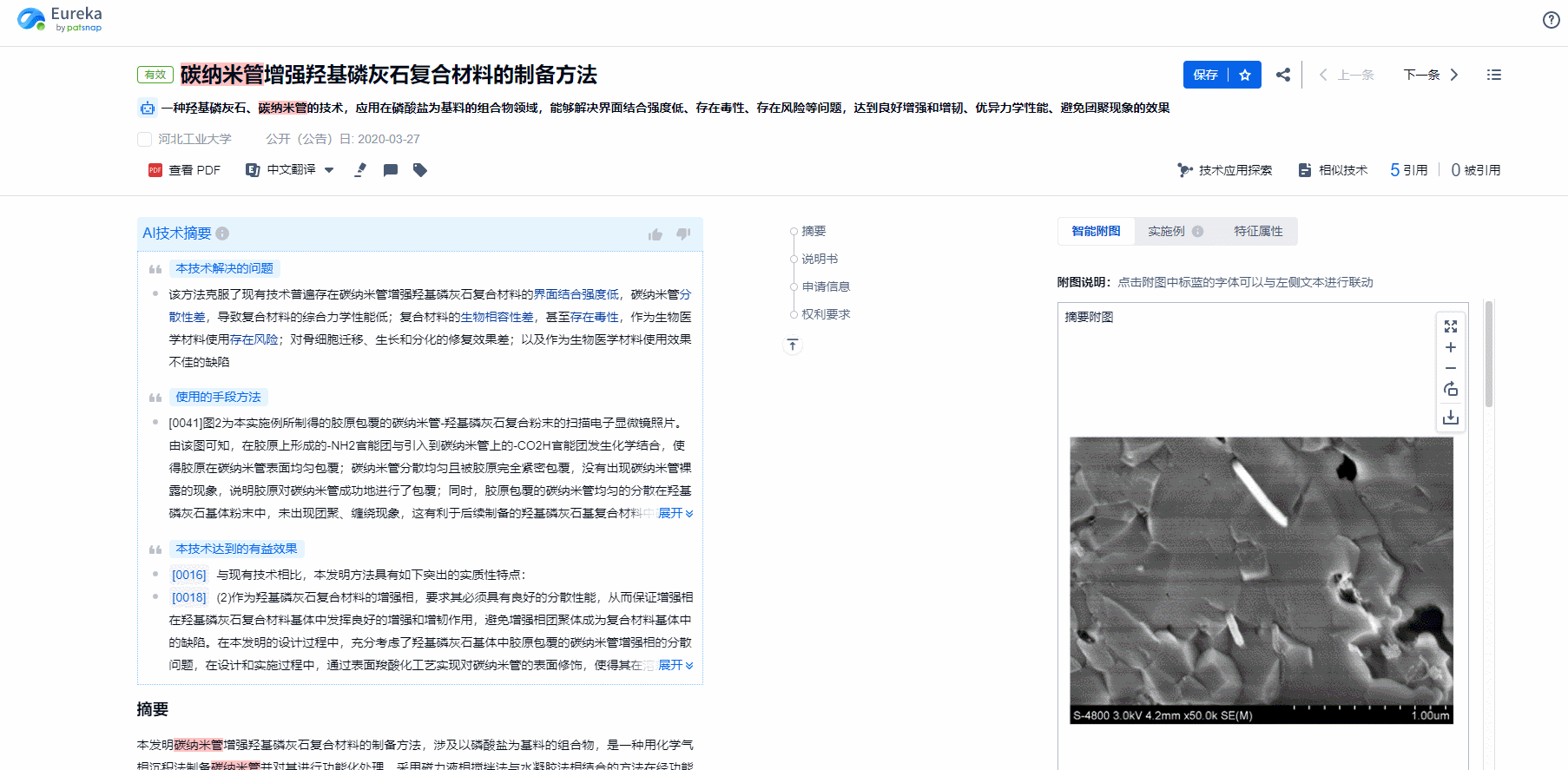1568x770 pixels.
Task: Go to 下一条 patent
Action: pyautogui.click(x=1430, y=75)
